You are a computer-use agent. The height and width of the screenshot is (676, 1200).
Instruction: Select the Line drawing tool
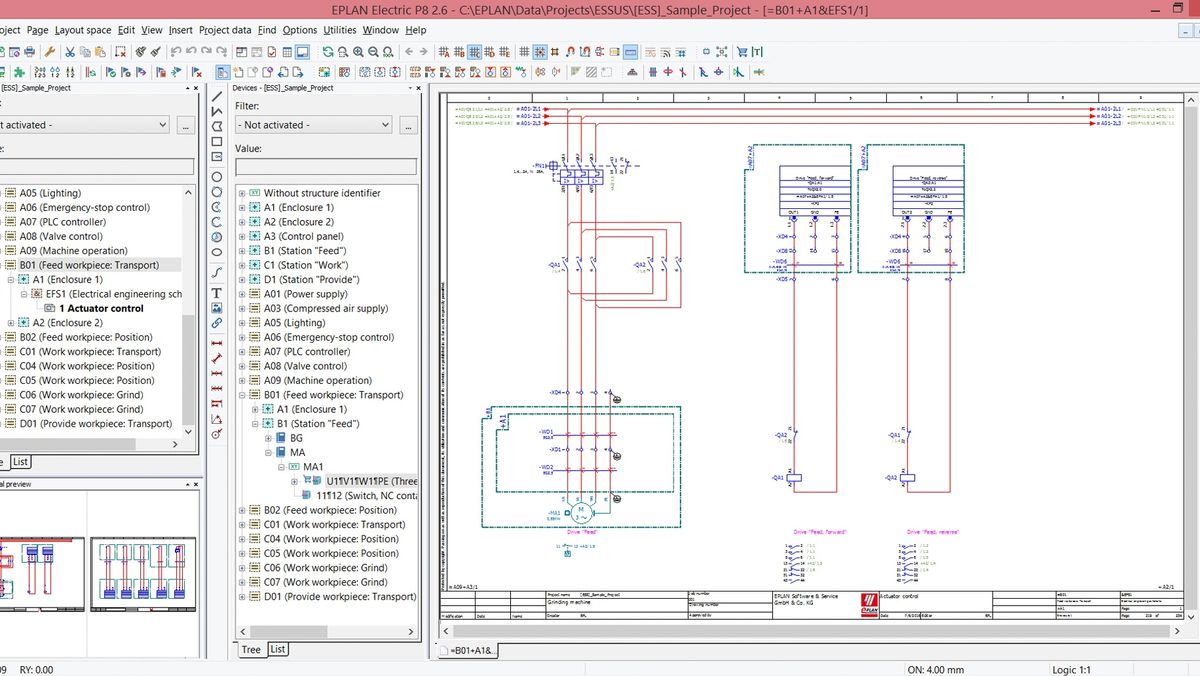click(217, 98)
